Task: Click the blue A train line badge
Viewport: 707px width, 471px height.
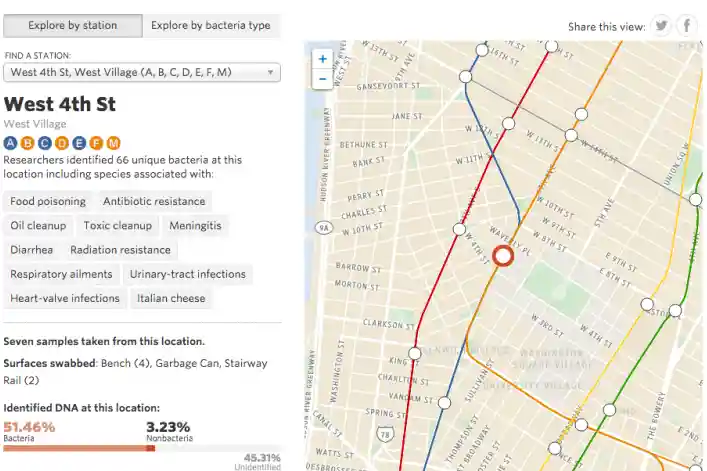Action: click(10, 143)
